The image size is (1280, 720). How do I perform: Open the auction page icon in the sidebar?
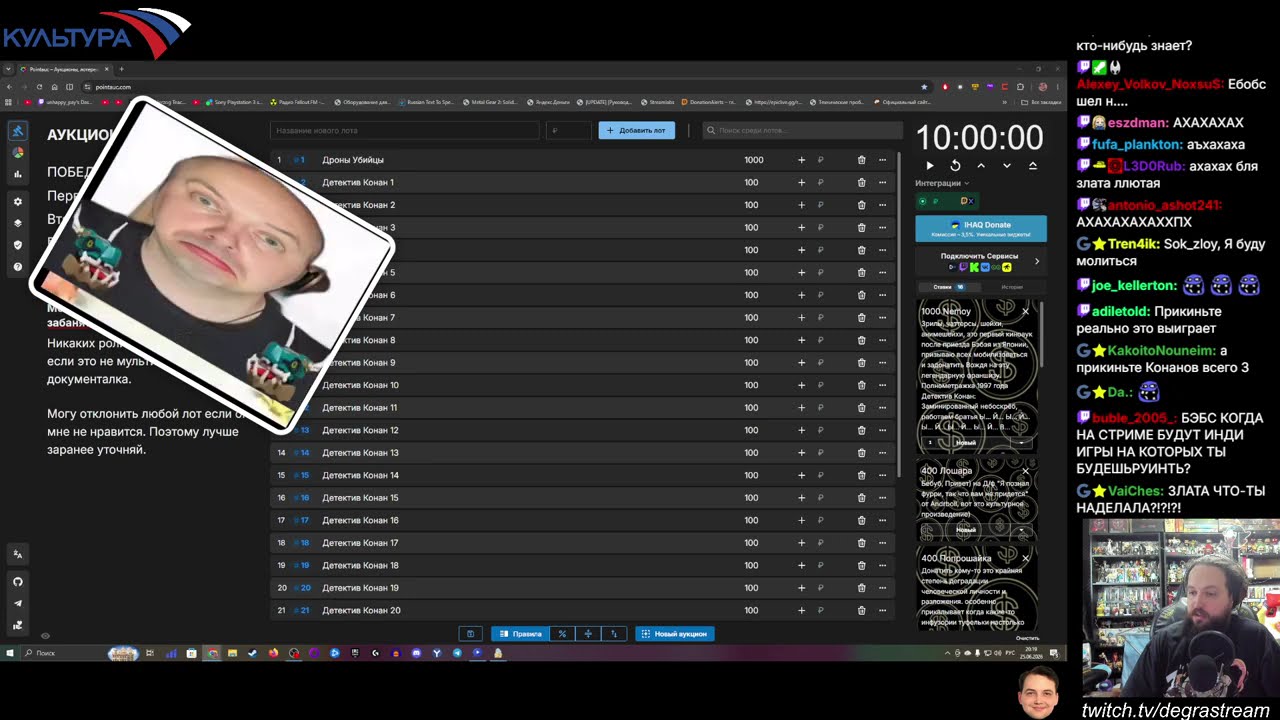click(x=17, y=131)
